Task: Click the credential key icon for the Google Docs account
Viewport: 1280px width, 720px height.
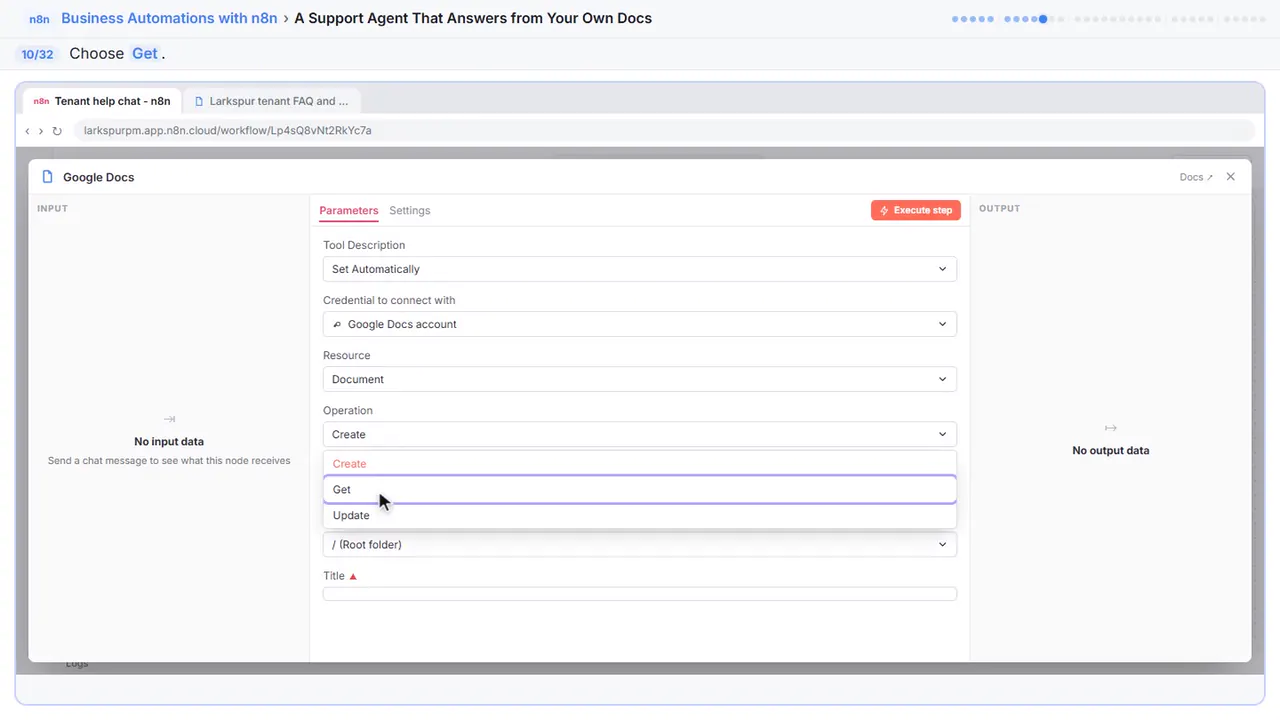Action: pyautogui.click(x=337, y=324)
